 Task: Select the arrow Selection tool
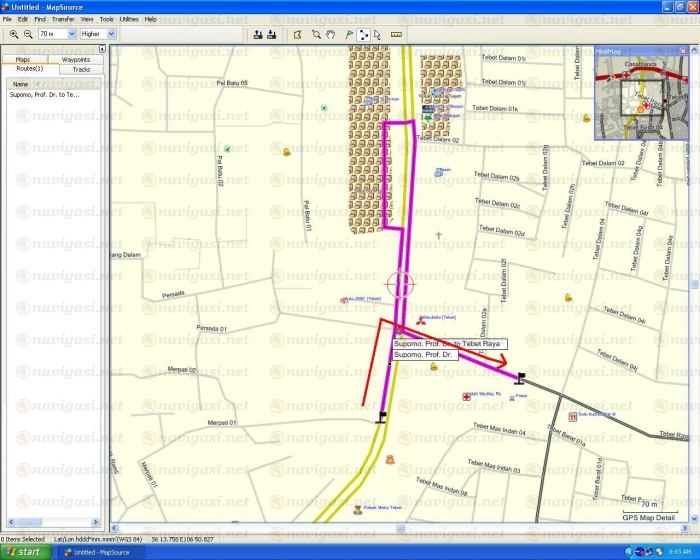click(x=377, y=34)
